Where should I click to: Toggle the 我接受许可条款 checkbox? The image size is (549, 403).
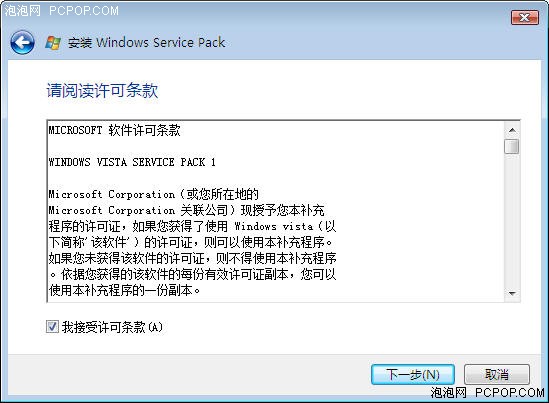pos(52,327)
